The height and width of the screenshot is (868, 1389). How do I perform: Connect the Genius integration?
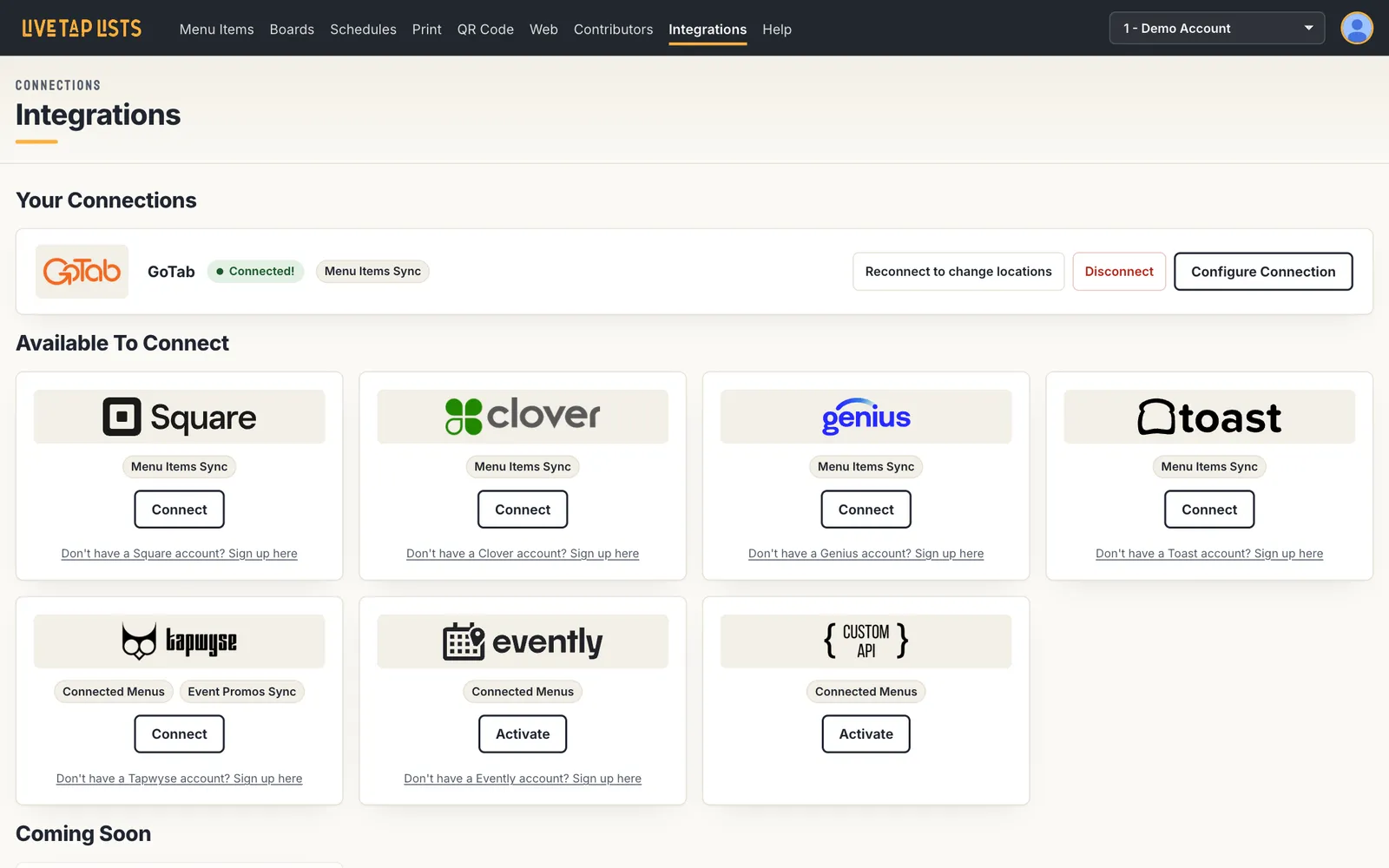tap(866, 510)
